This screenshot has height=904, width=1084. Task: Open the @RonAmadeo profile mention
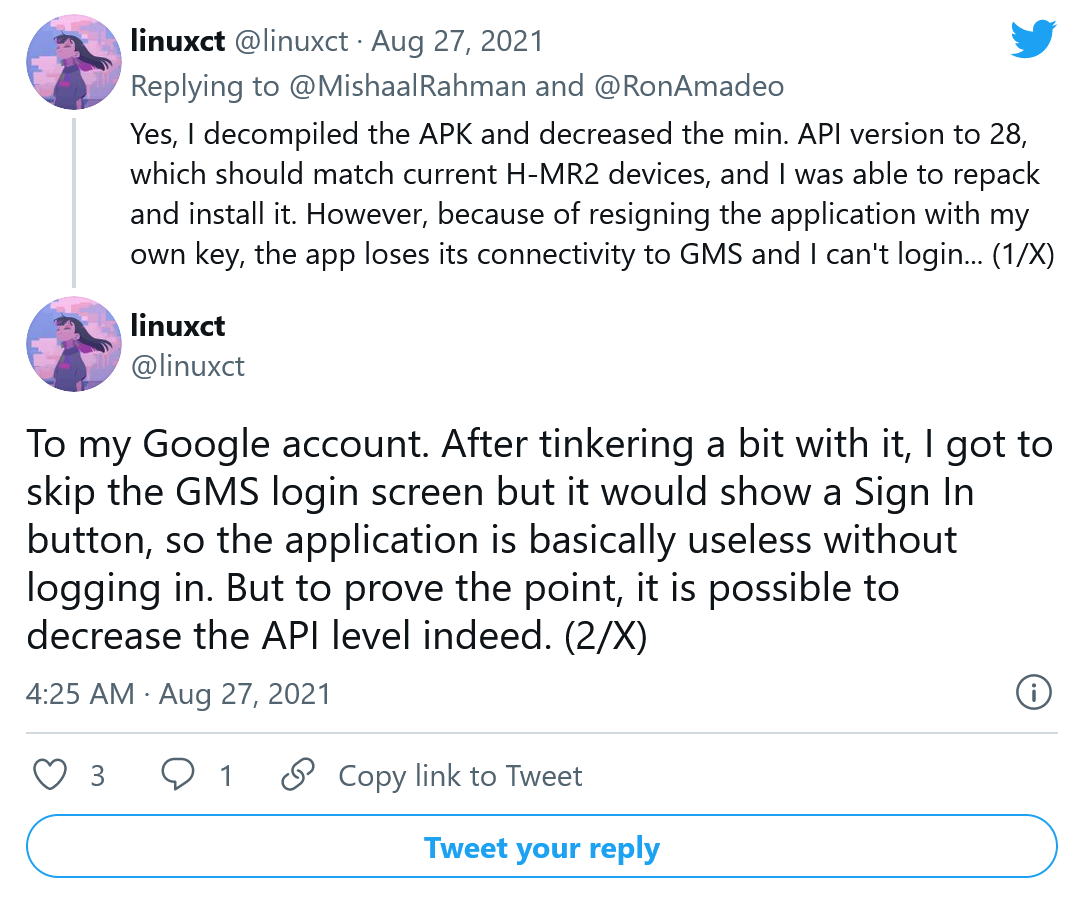coord(689,86)
